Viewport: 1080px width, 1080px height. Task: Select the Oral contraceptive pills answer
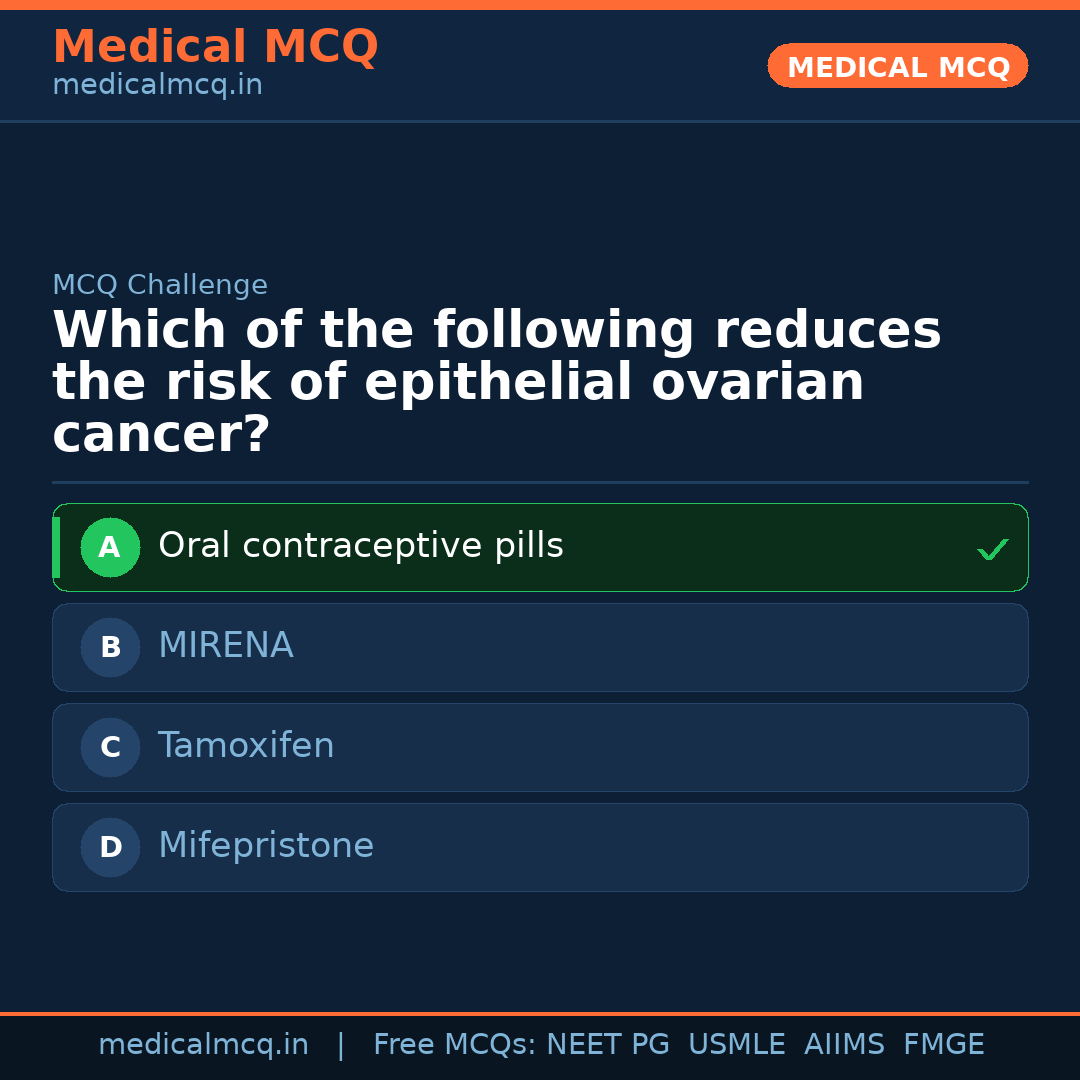(x=361, y=546)
